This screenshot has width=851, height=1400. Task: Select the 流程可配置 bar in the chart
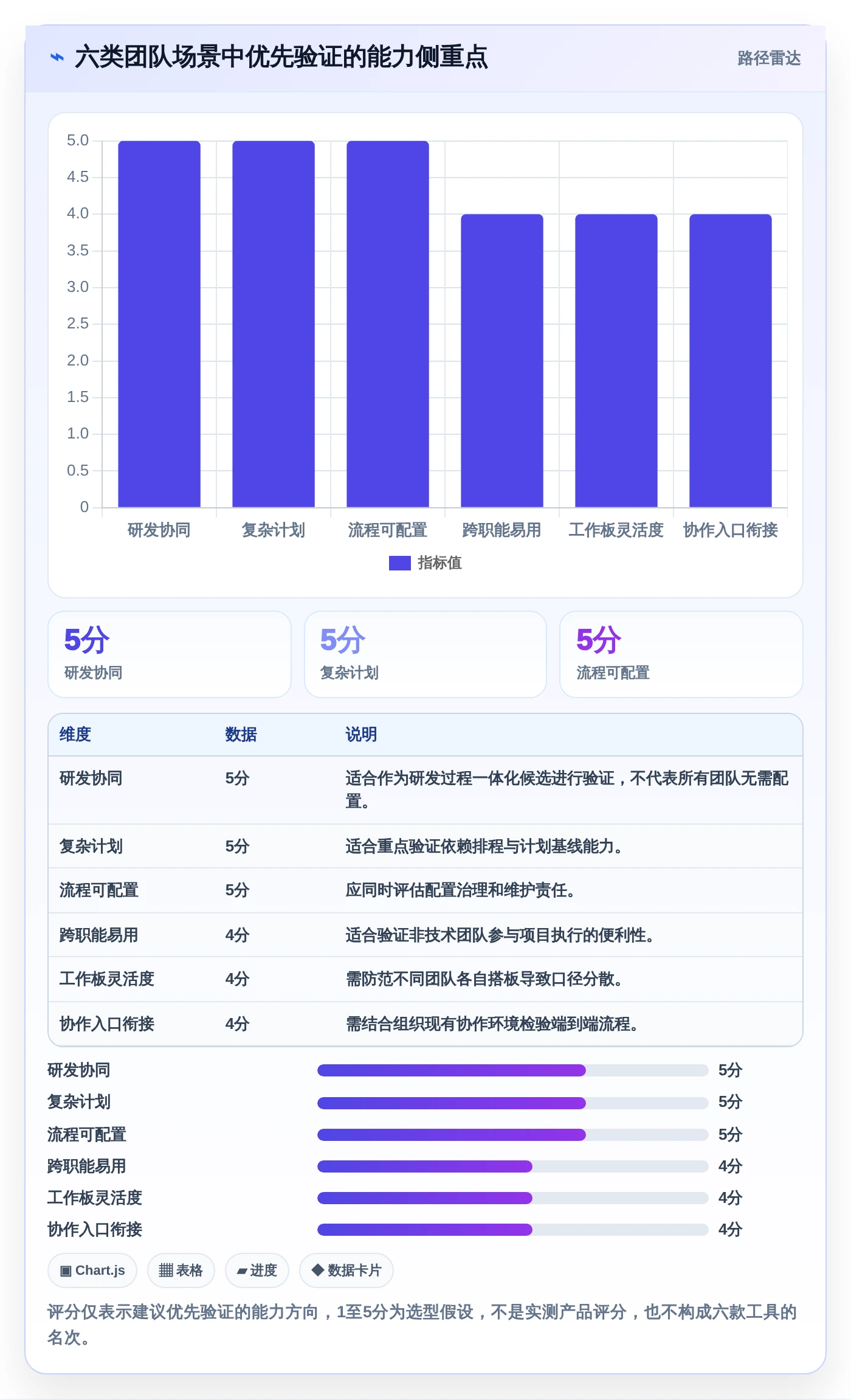pos(388,324)
